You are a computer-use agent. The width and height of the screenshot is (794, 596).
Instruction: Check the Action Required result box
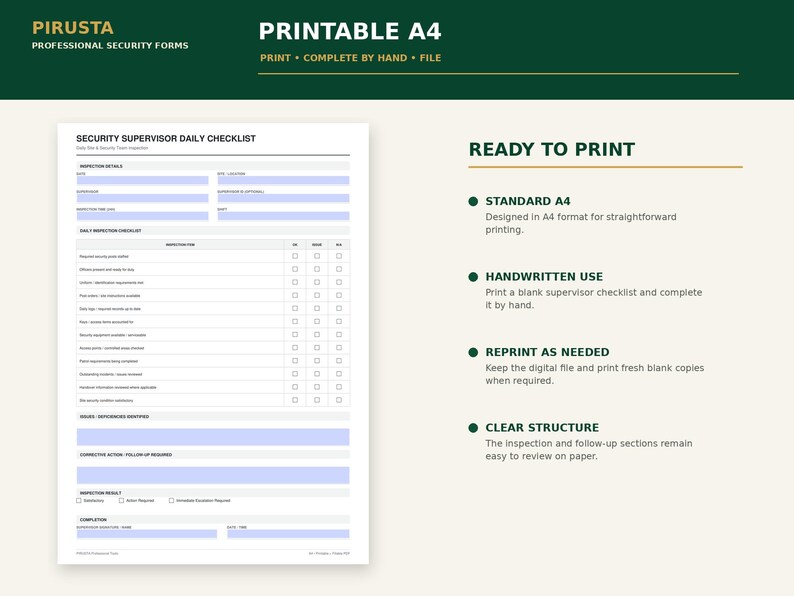click(x=122, y=500)
